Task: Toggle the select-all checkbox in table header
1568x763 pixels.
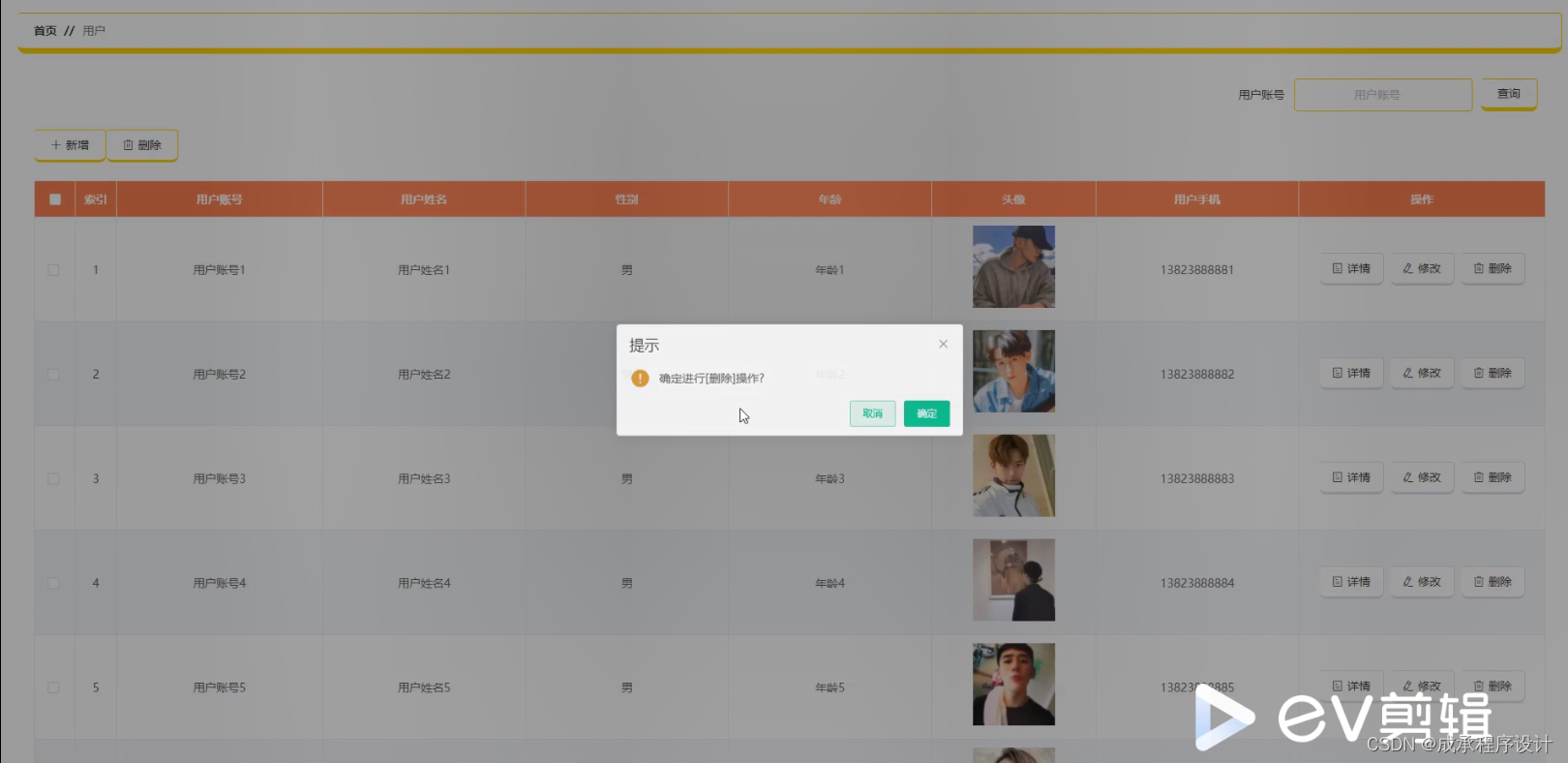Action: tap(55, 199)
